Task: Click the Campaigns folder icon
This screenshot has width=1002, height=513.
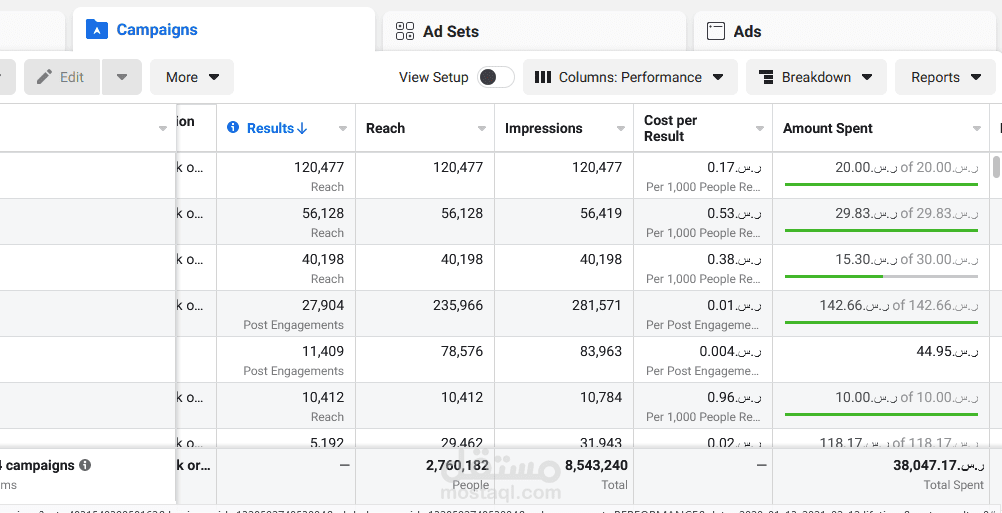Action: [x=96, y=29]
